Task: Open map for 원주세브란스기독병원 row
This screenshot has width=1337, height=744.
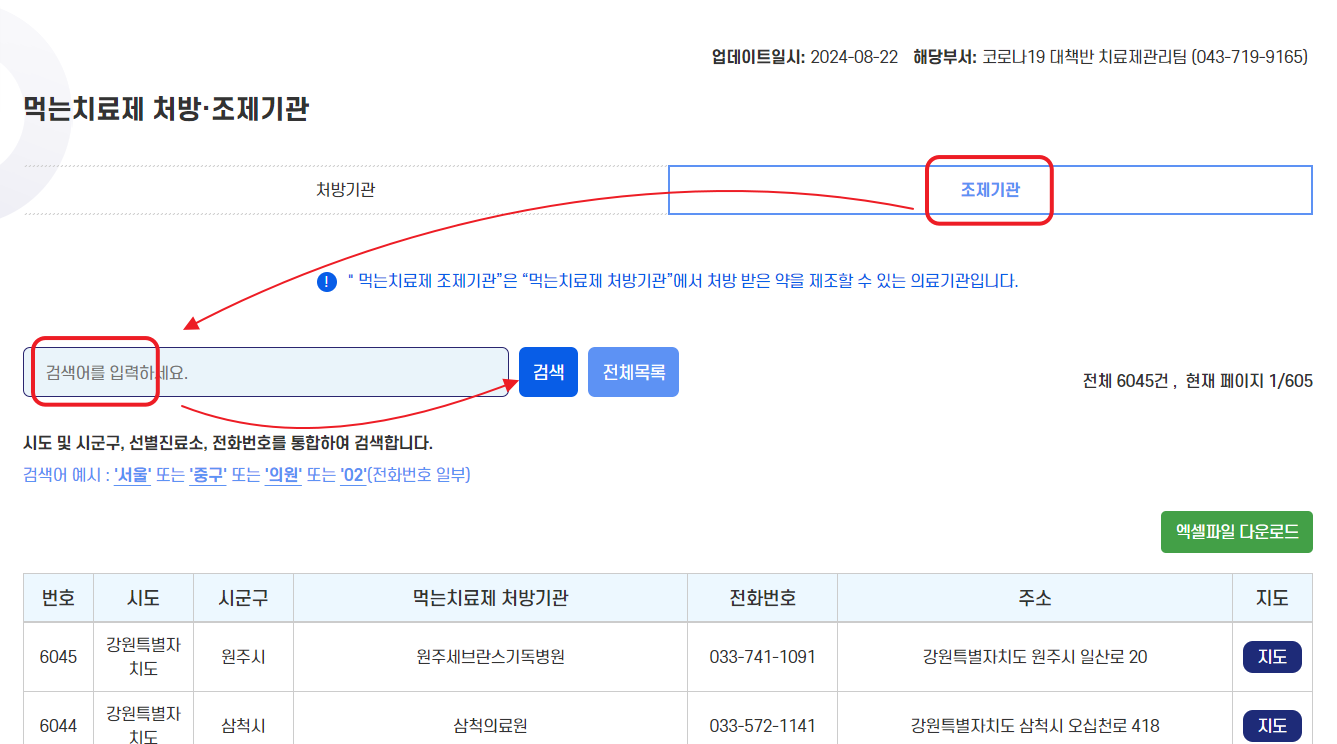Action: coord(1272,657)
